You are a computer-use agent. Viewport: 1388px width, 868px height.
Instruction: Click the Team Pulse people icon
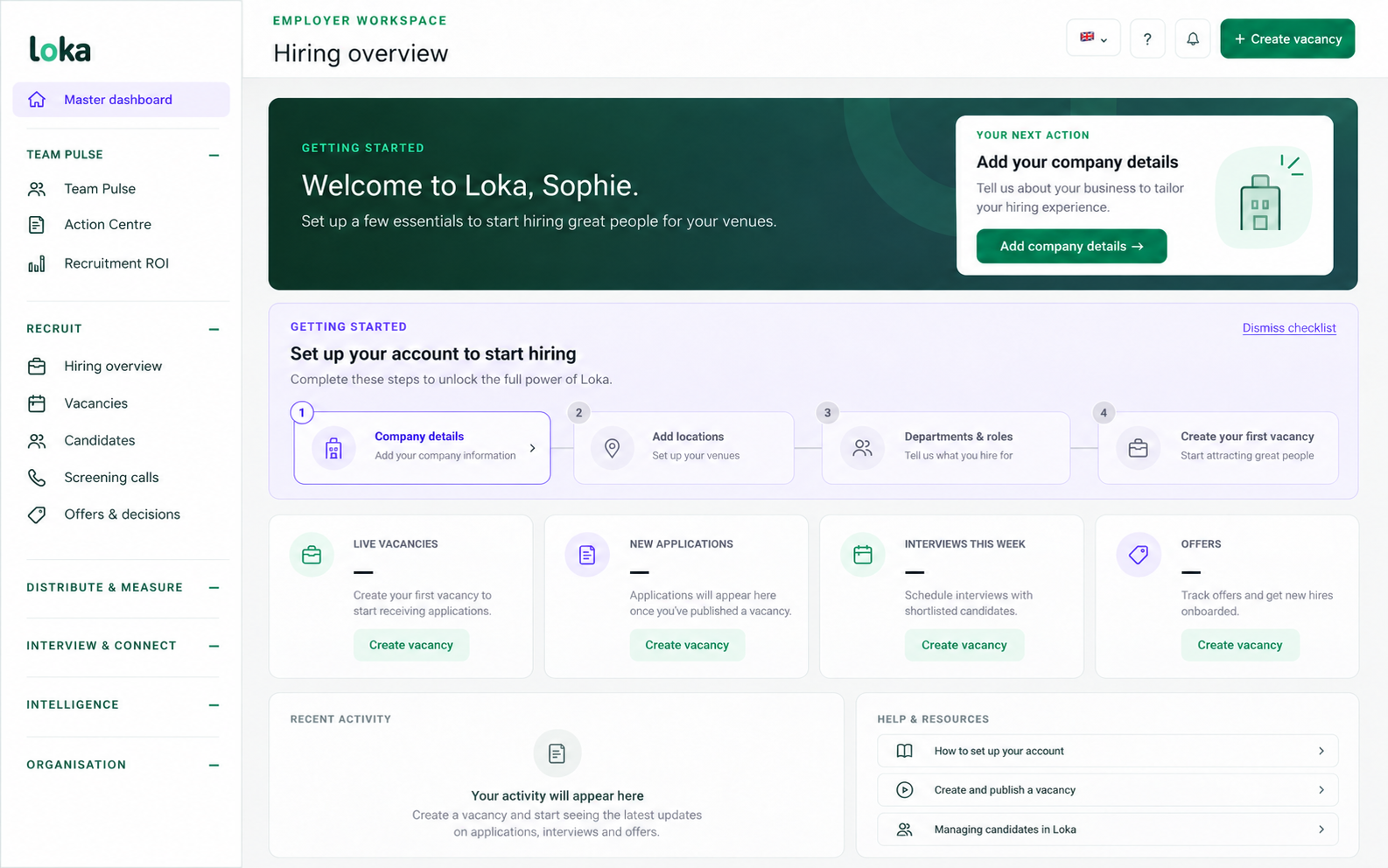click(37, 189)
